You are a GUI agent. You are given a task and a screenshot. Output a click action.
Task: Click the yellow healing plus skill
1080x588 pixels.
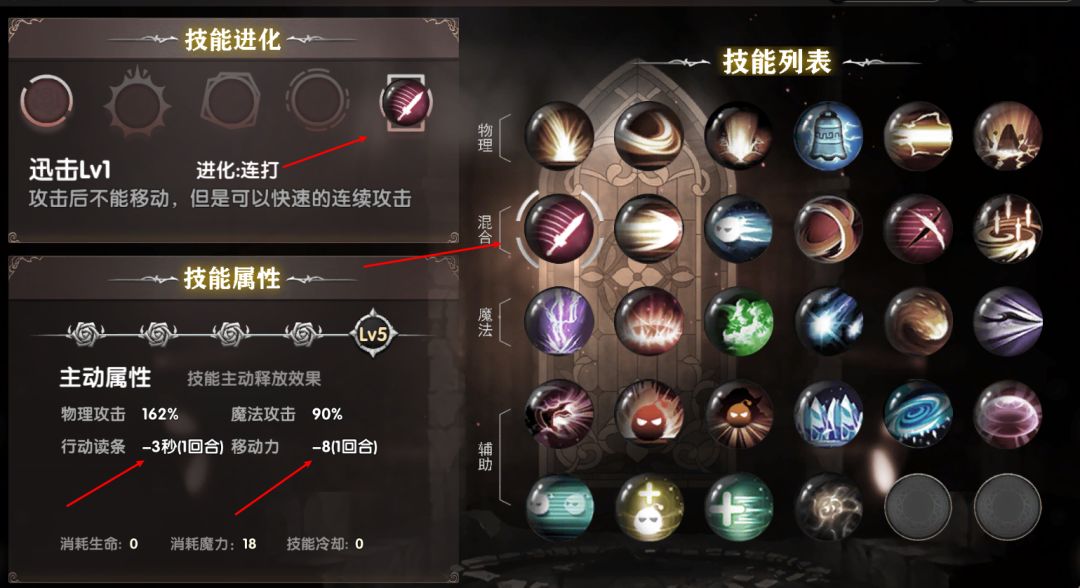649,507
